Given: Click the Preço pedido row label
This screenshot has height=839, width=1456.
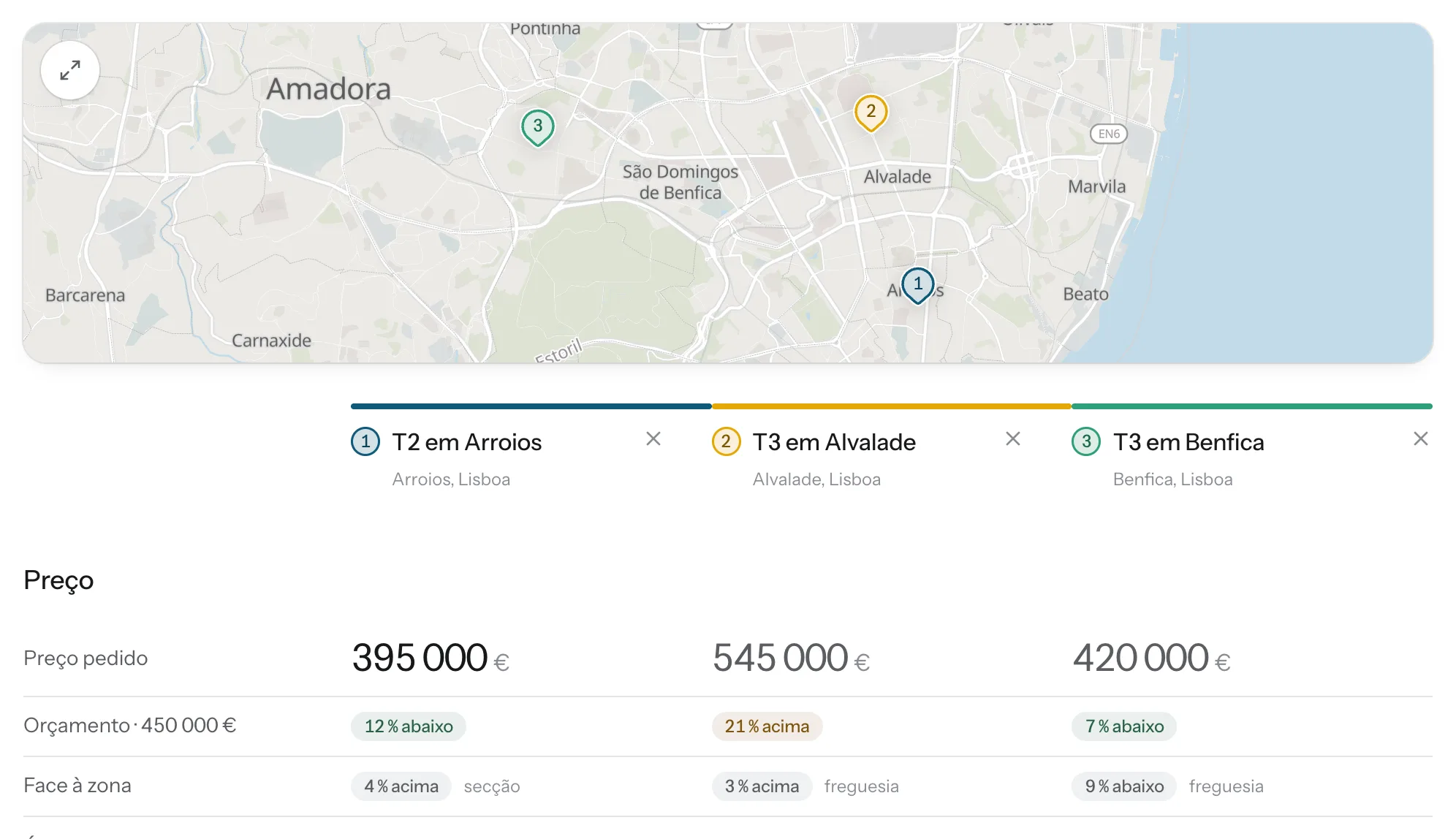Looking at the screenshot, I should [86, 658].
